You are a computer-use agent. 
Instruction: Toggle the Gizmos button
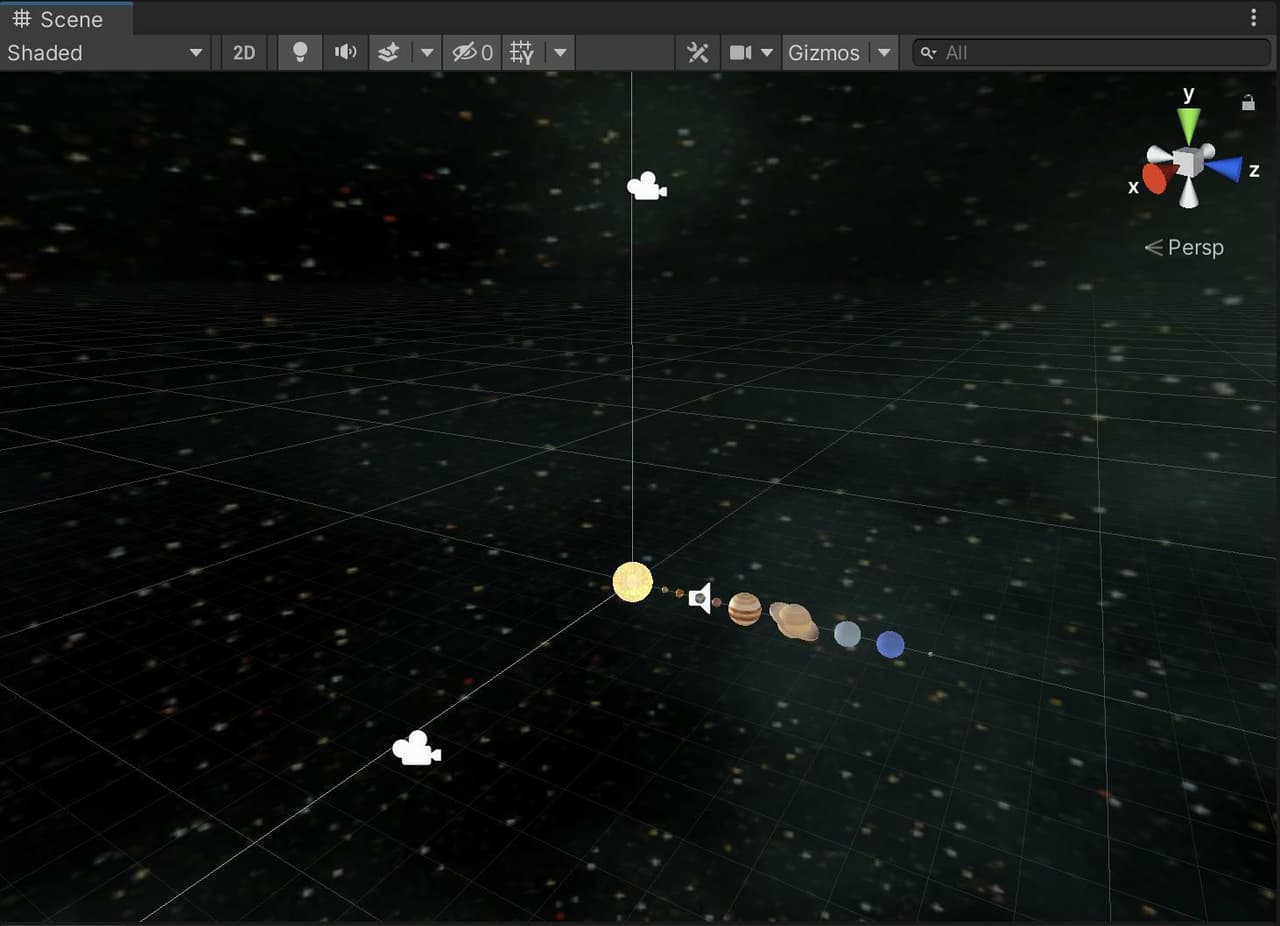click(824, 53)
